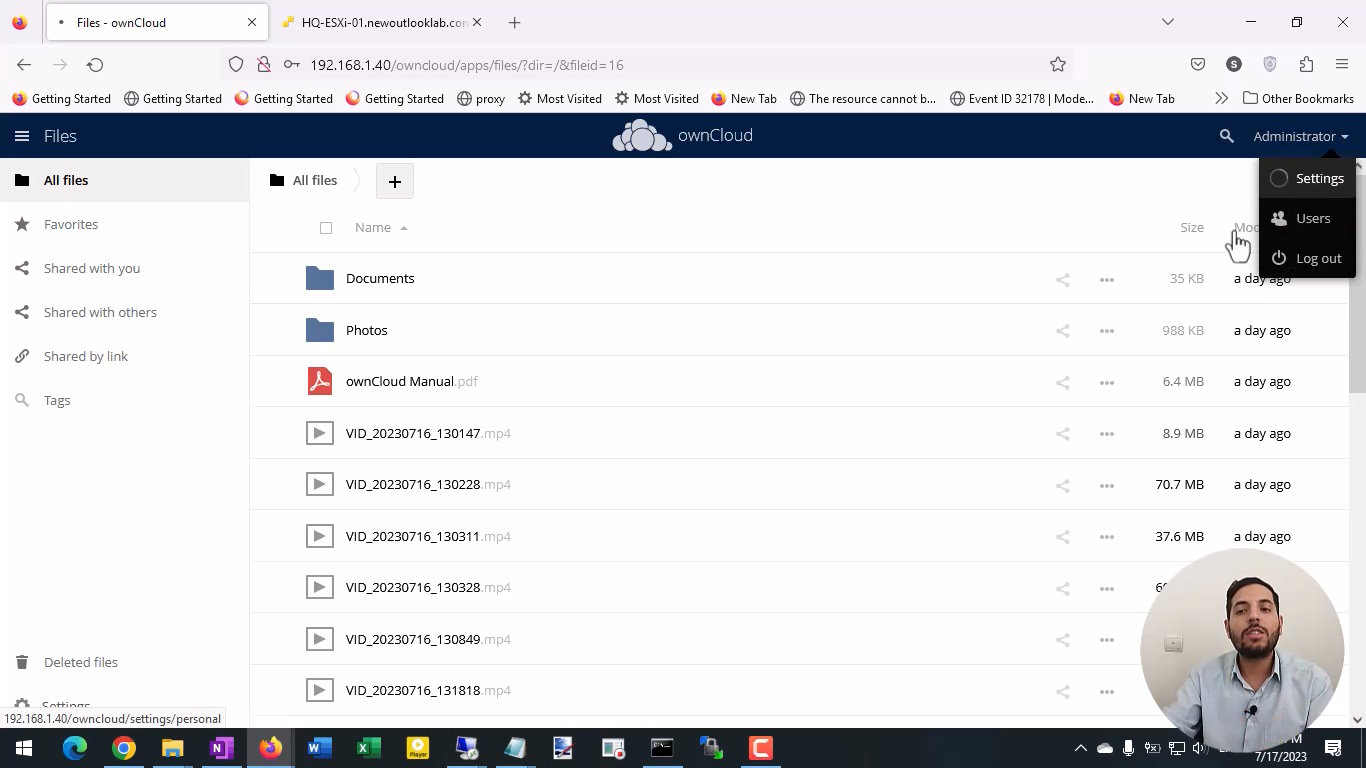Click video icon of VID_20230716_130849
Screen dimensions: 1366x768
tap(320, 639)
